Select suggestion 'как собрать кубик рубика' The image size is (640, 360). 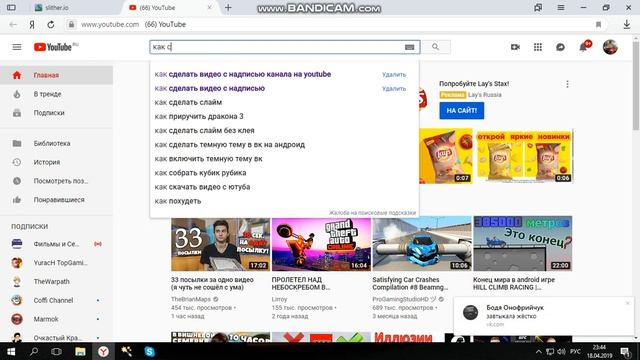click(x=284, y=173)
